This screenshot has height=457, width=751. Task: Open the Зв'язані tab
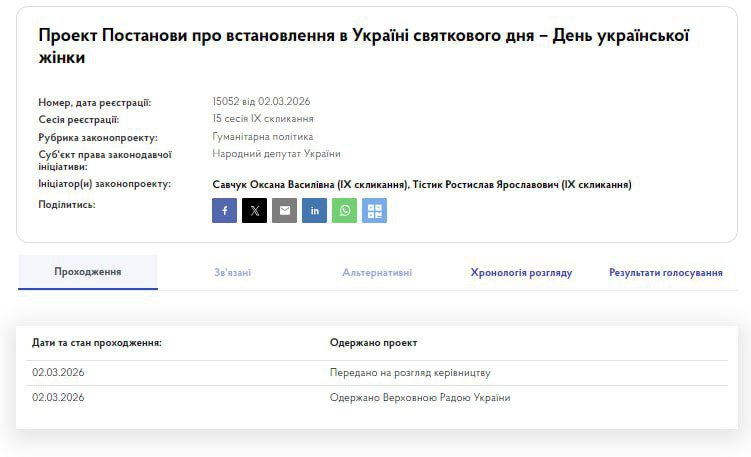point(232,273)
